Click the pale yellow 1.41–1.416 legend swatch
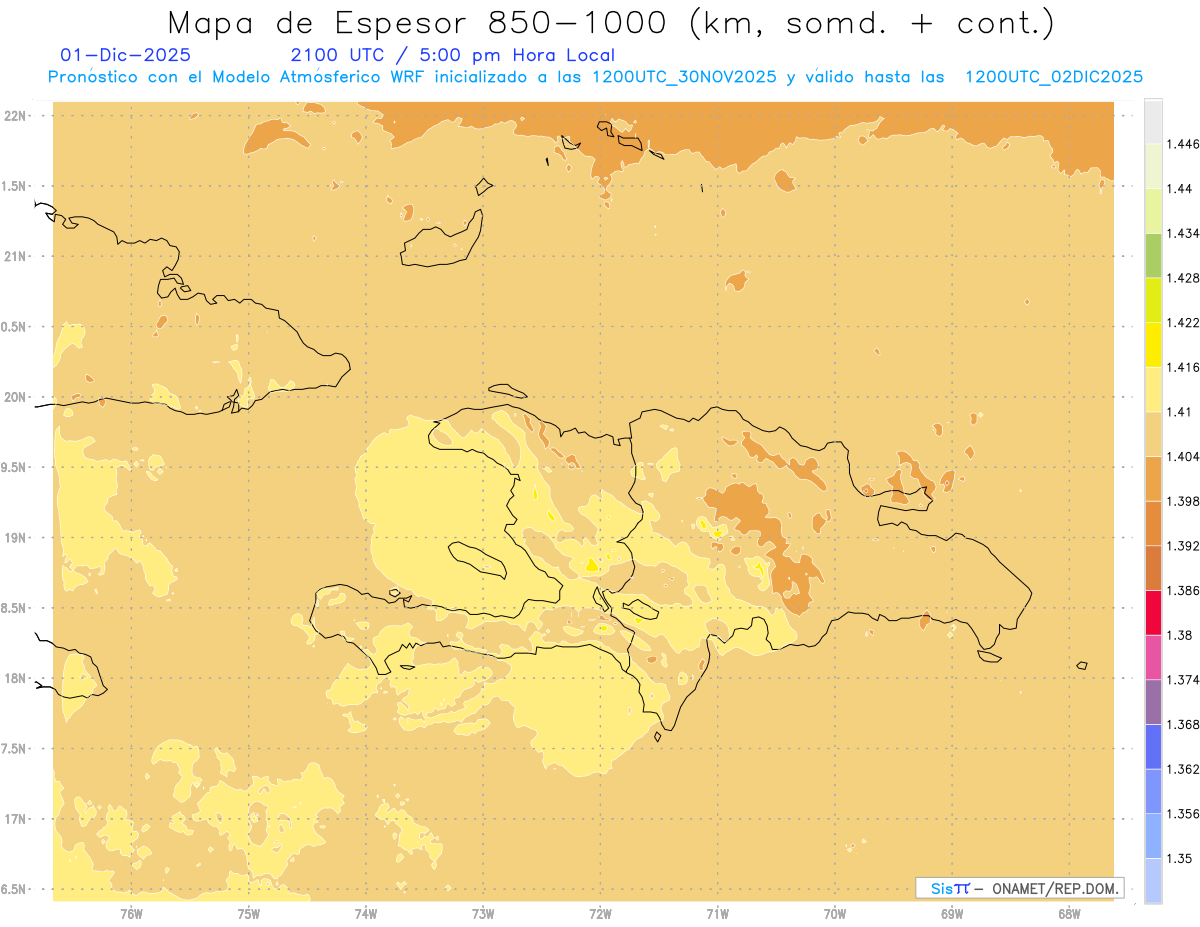1200x927 pixels. [1153, 389]
